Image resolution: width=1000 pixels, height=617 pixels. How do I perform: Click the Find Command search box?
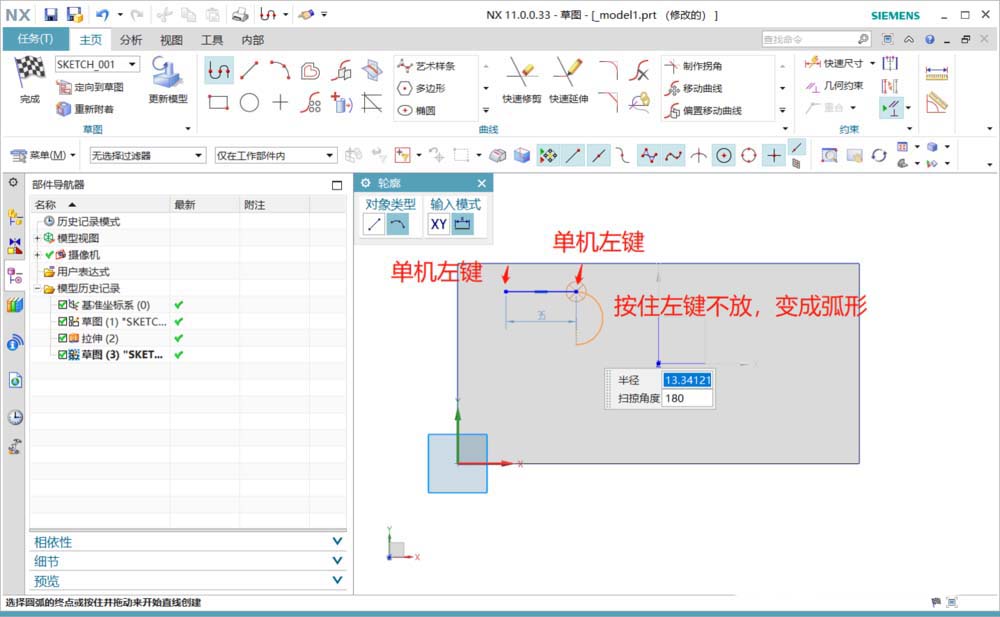tap(816, 39)
